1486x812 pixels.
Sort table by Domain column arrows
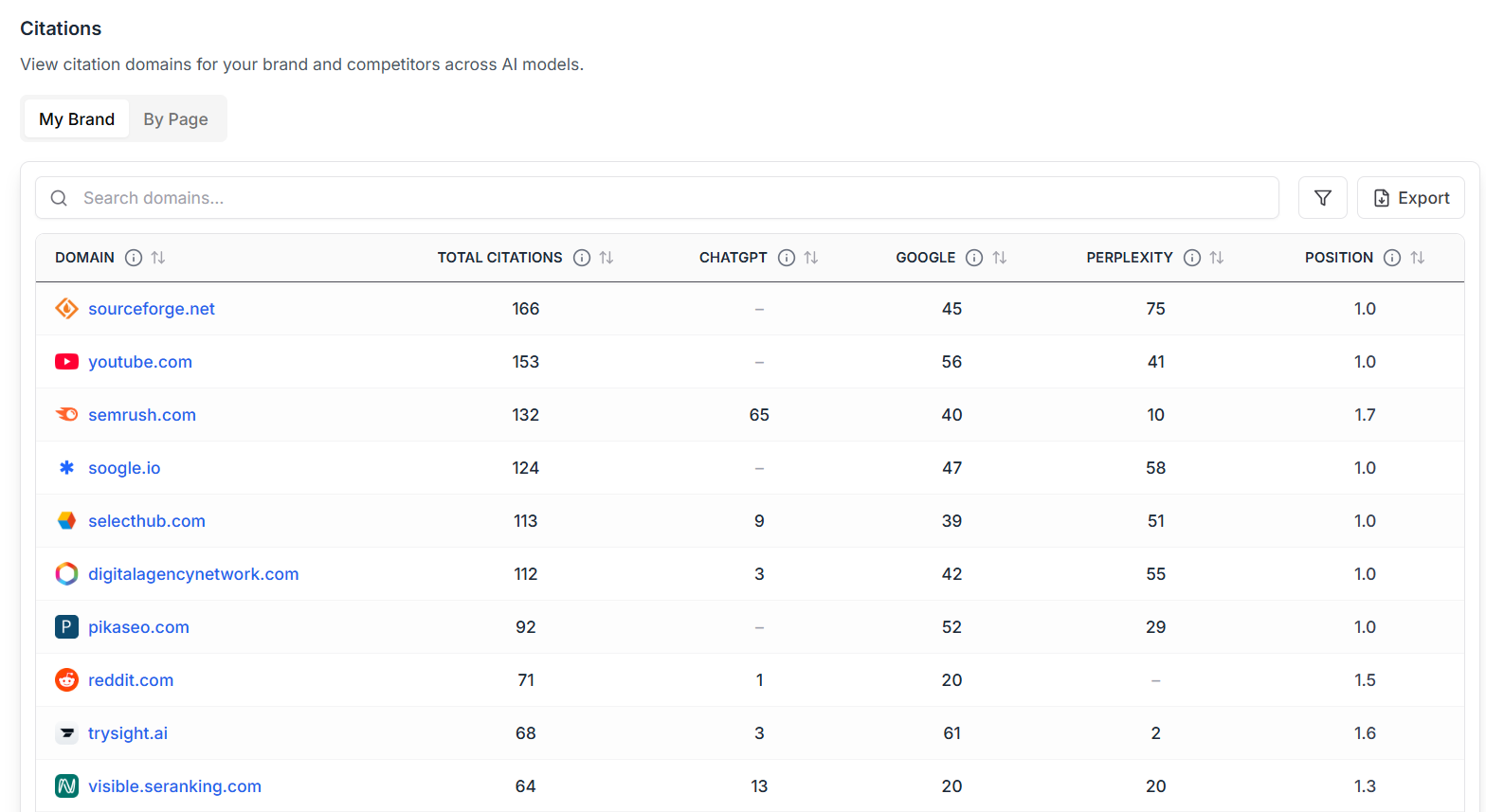158,258
